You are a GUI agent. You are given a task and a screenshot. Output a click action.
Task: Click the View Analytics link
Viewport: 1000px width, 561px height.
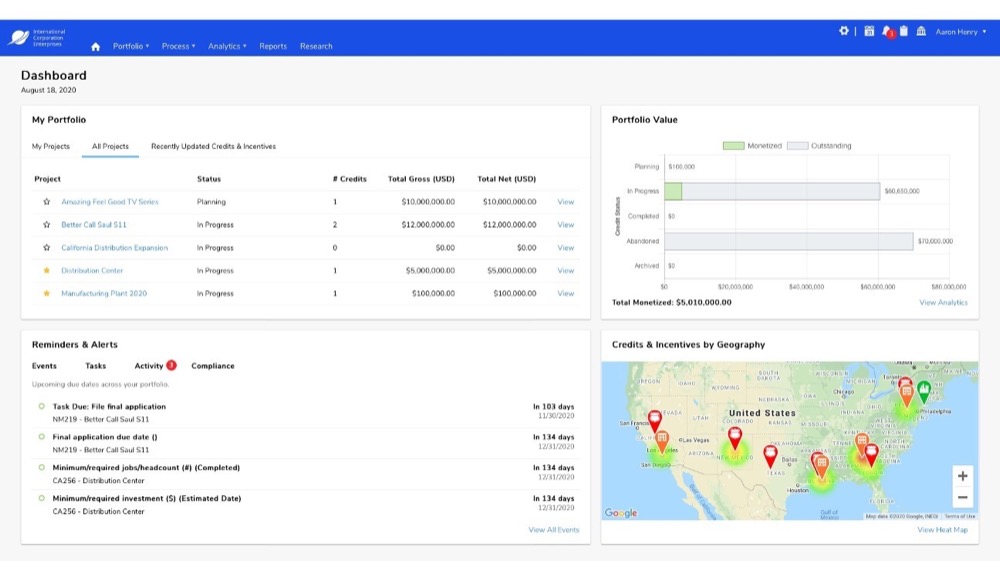943,302
